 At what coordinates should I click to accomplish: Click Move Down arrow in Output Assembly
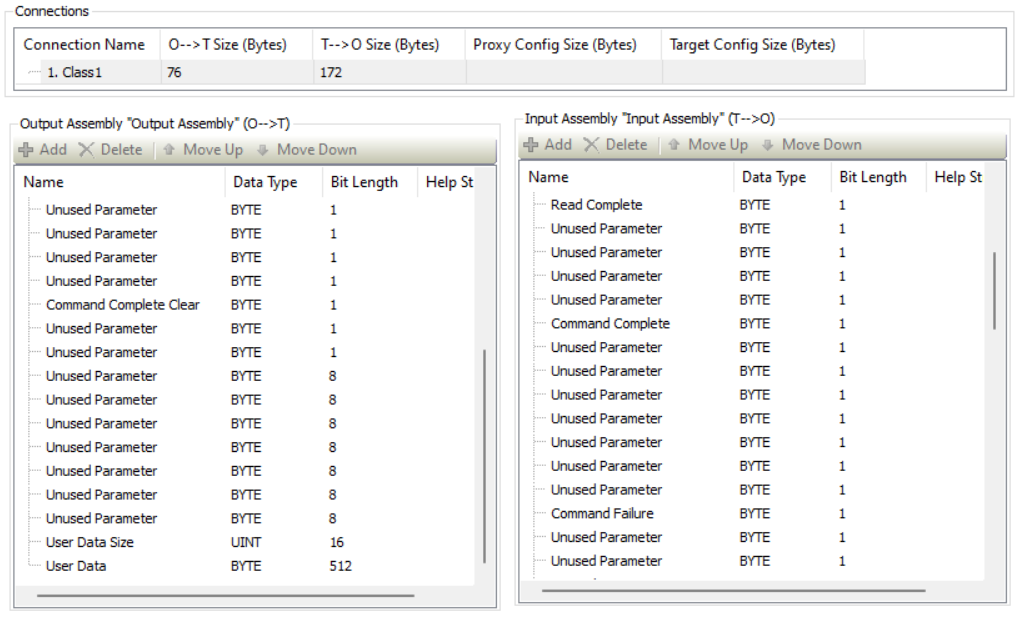(262, 150)
